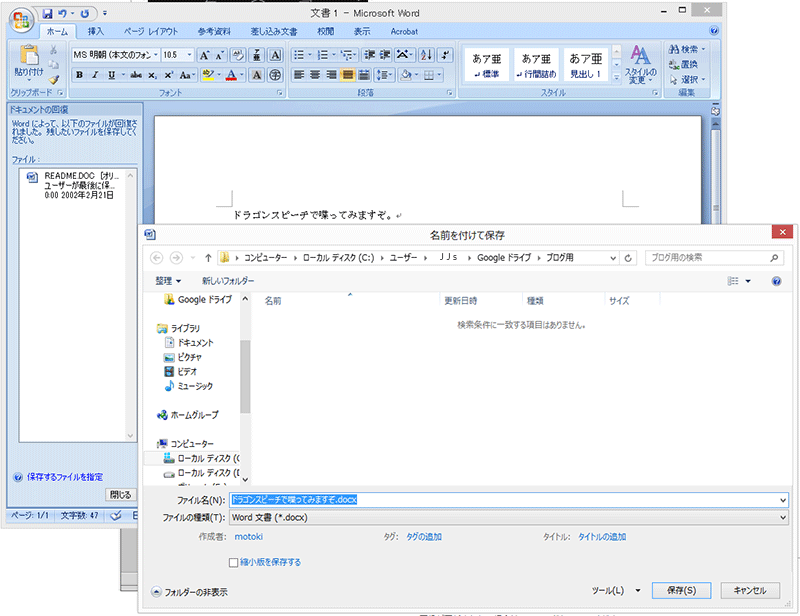Open the Review ribbon tab
The image size is (800, 616).
pos(326,31)
